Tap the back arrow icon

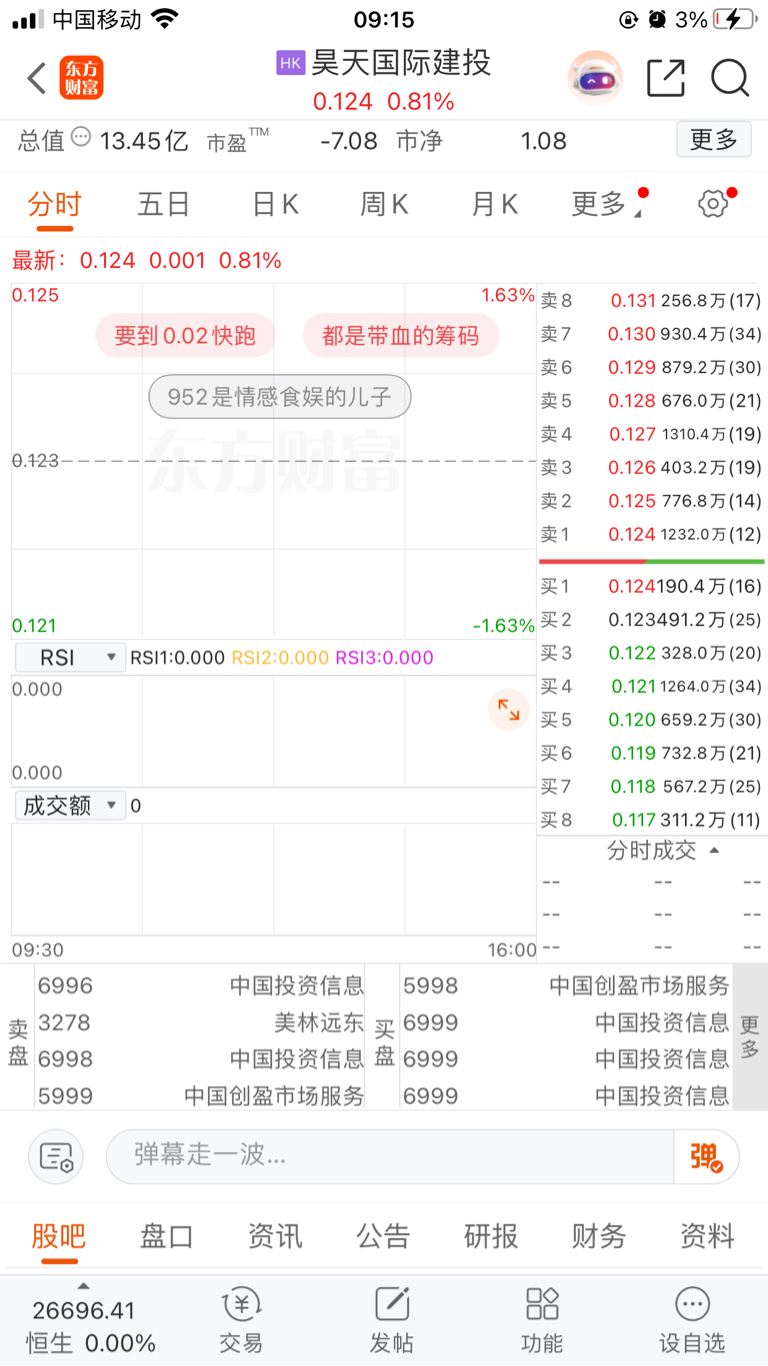37,78
